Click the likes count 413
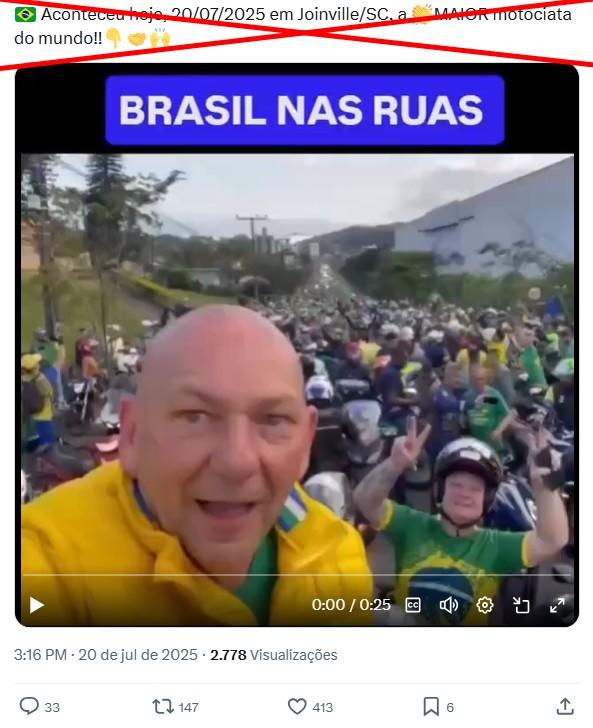The image size is (593, 728). click(323, 708)
